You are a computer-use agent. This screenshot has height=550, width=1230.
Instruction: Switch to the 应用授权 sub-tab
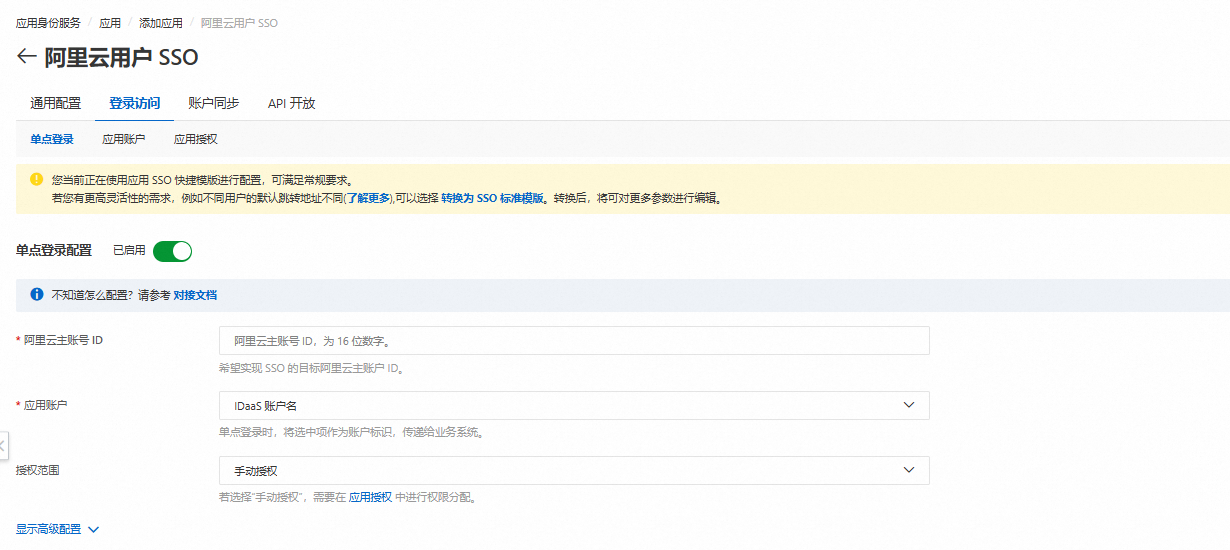[x=196, y=139]
